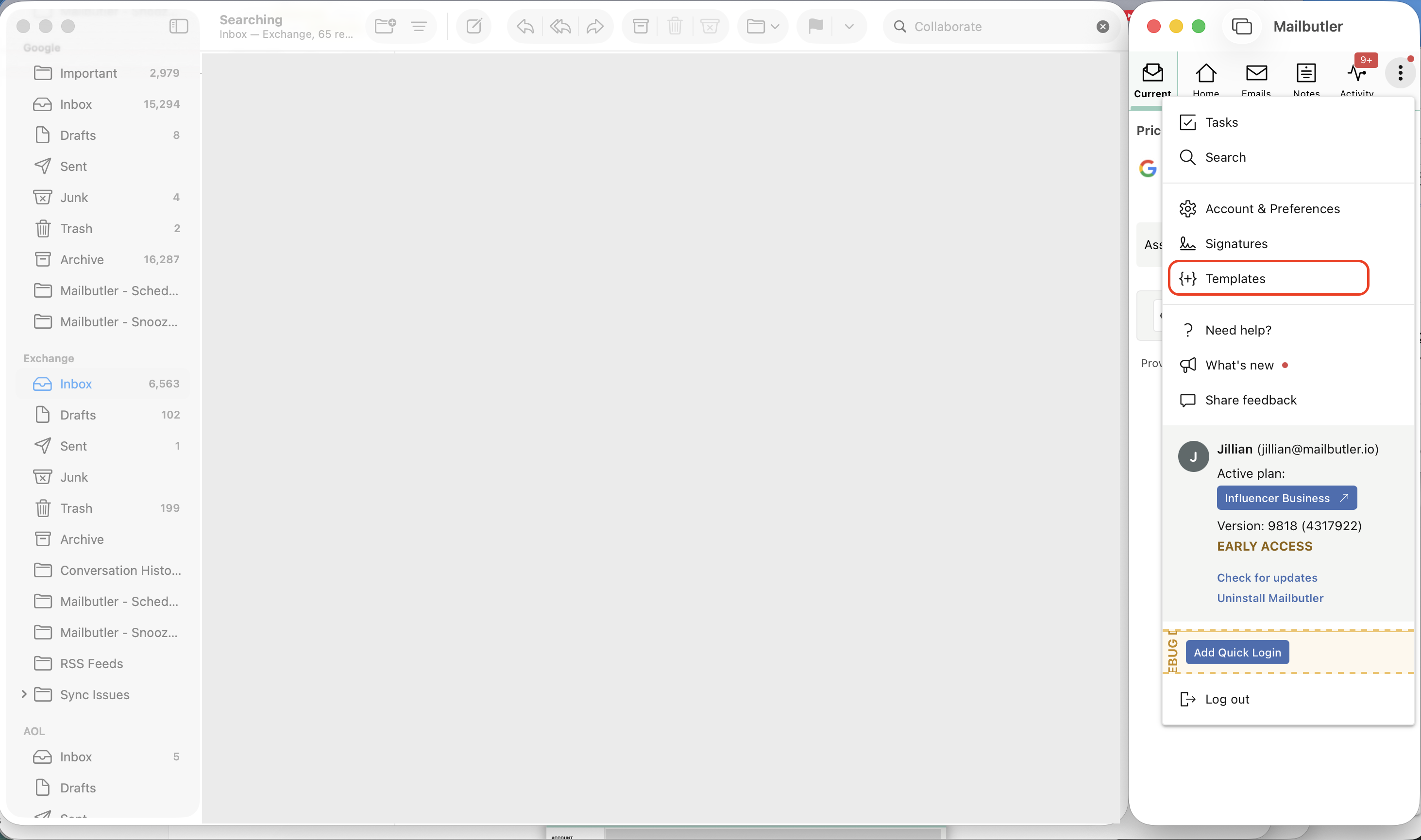Click Need help? entry

point(1288,330)
